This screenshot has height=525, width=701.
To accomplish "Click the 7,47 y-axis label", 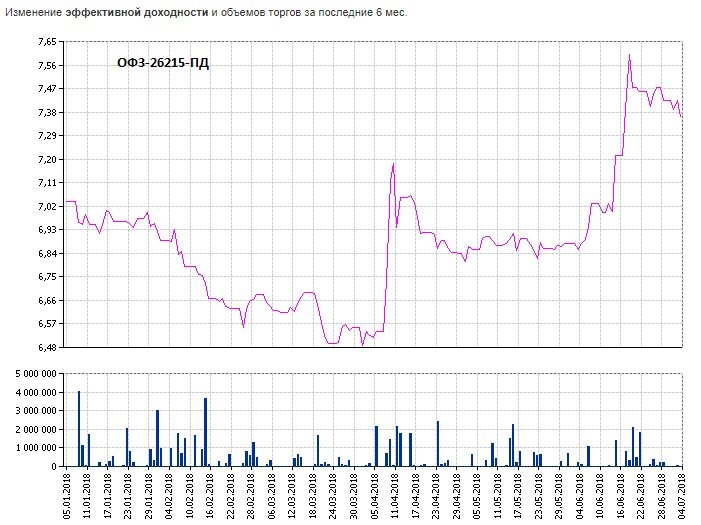I will point(47,89).
